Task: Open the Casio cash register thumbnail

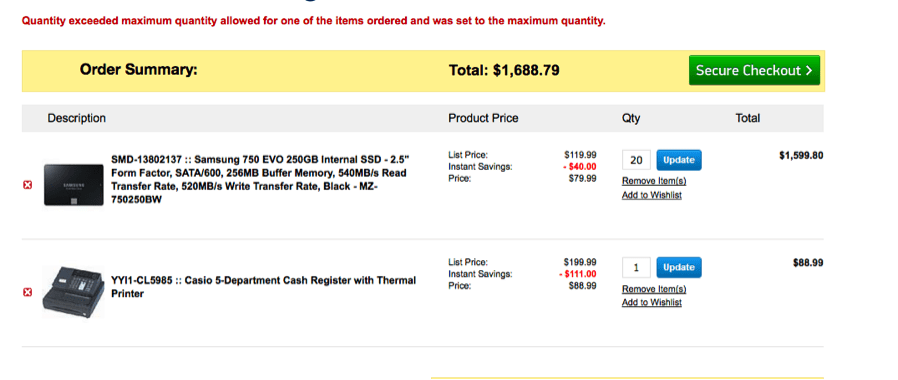Action: tap(73, 292)
